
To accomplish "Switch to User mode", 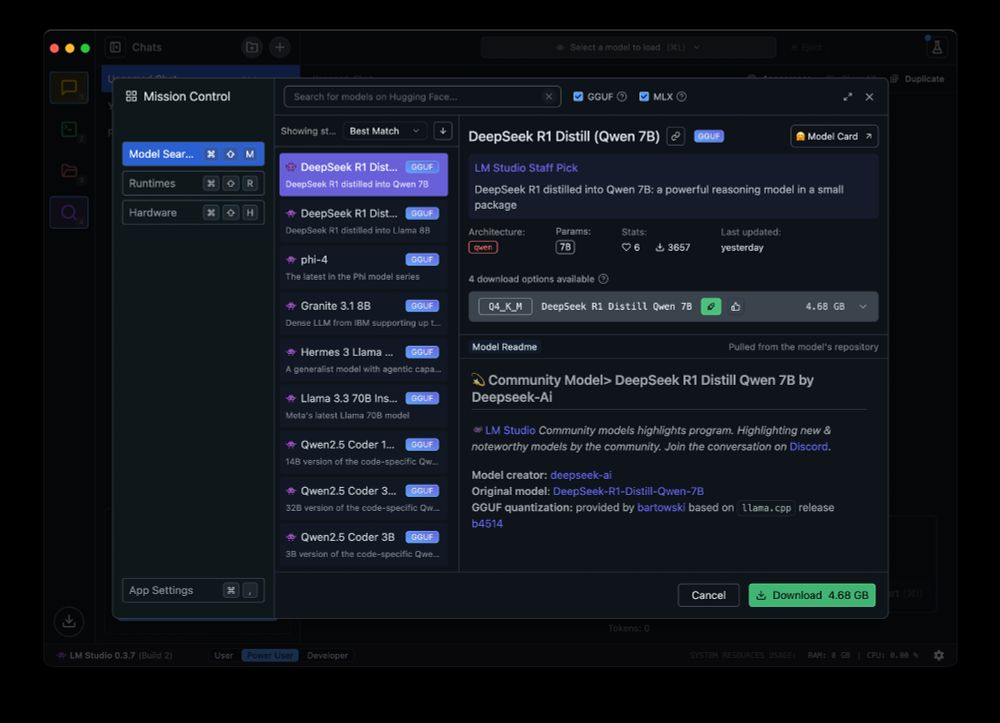I will click(223, 655).
